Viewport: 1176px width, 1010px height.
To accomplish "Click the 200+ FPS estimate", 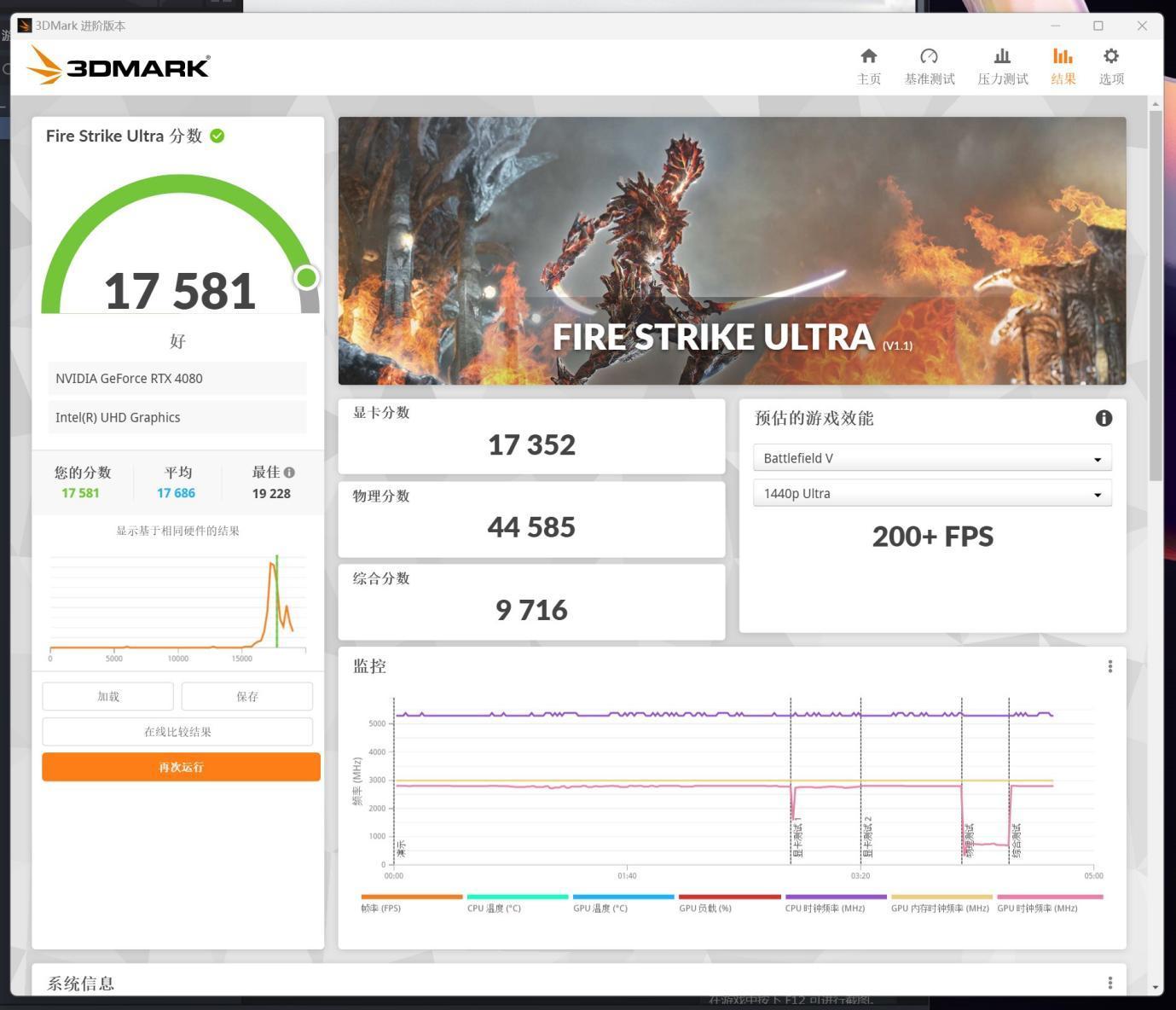I will pos(932,537).
